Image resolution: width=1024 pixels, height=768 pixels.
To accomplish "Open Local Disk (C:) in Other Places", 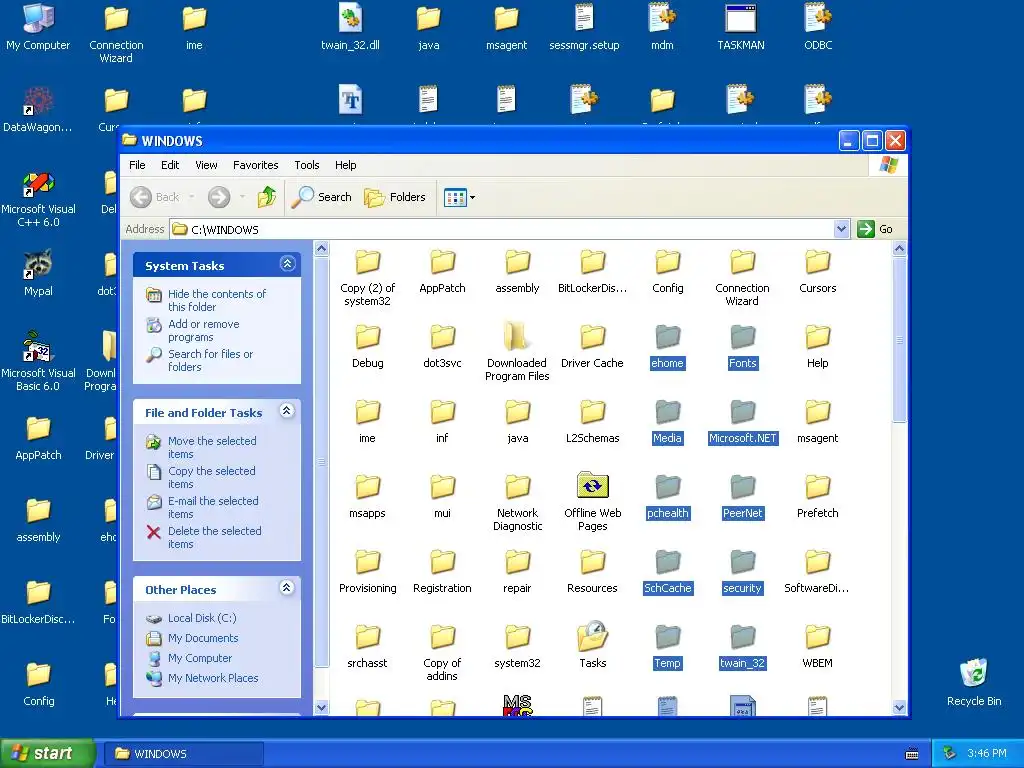I will pyautogui.click(x=202, y=618).
